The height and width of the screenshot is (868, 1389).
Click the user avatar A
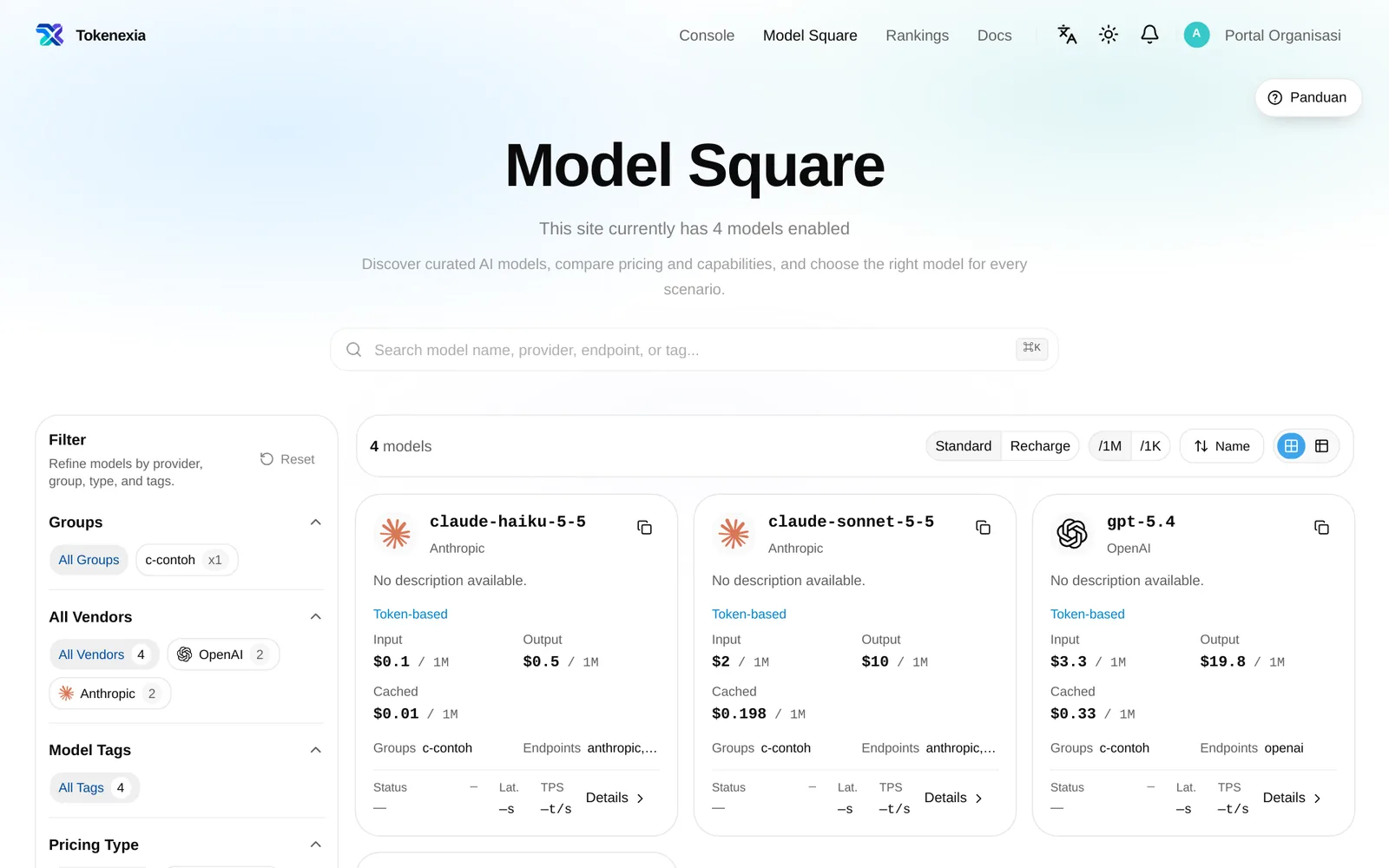pos(1196,35)
